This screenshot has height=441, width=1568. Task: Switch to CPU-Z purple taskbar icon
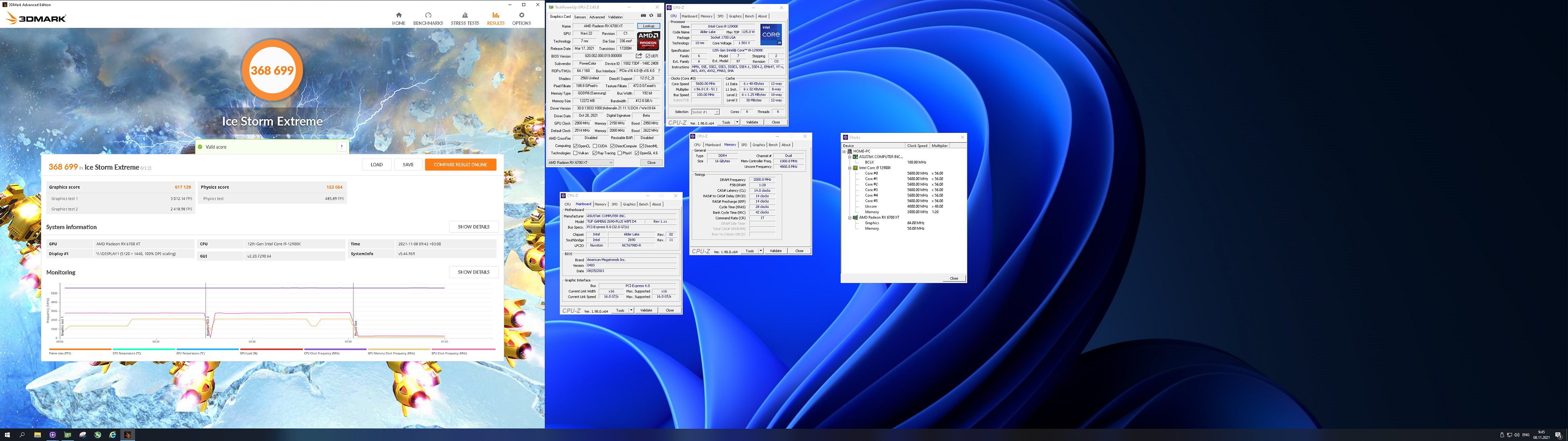[x=52, y=435]
